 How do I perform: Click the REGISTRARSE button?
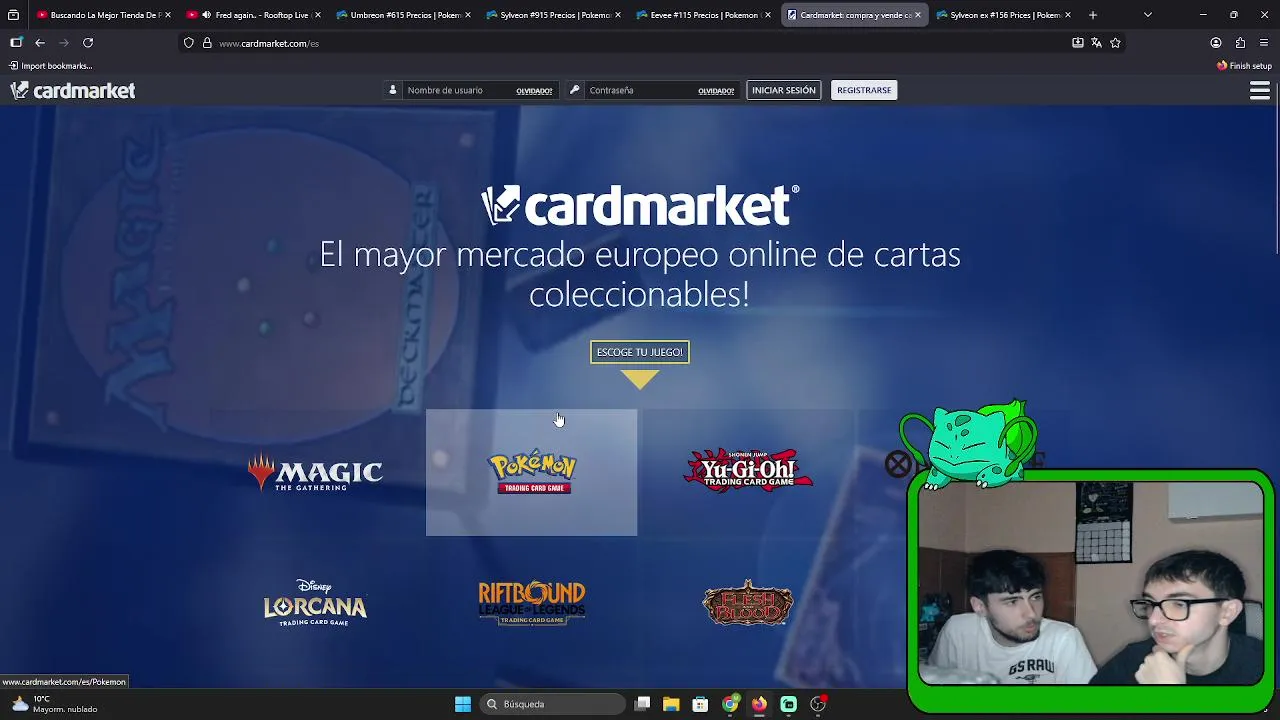click(864, 91)
